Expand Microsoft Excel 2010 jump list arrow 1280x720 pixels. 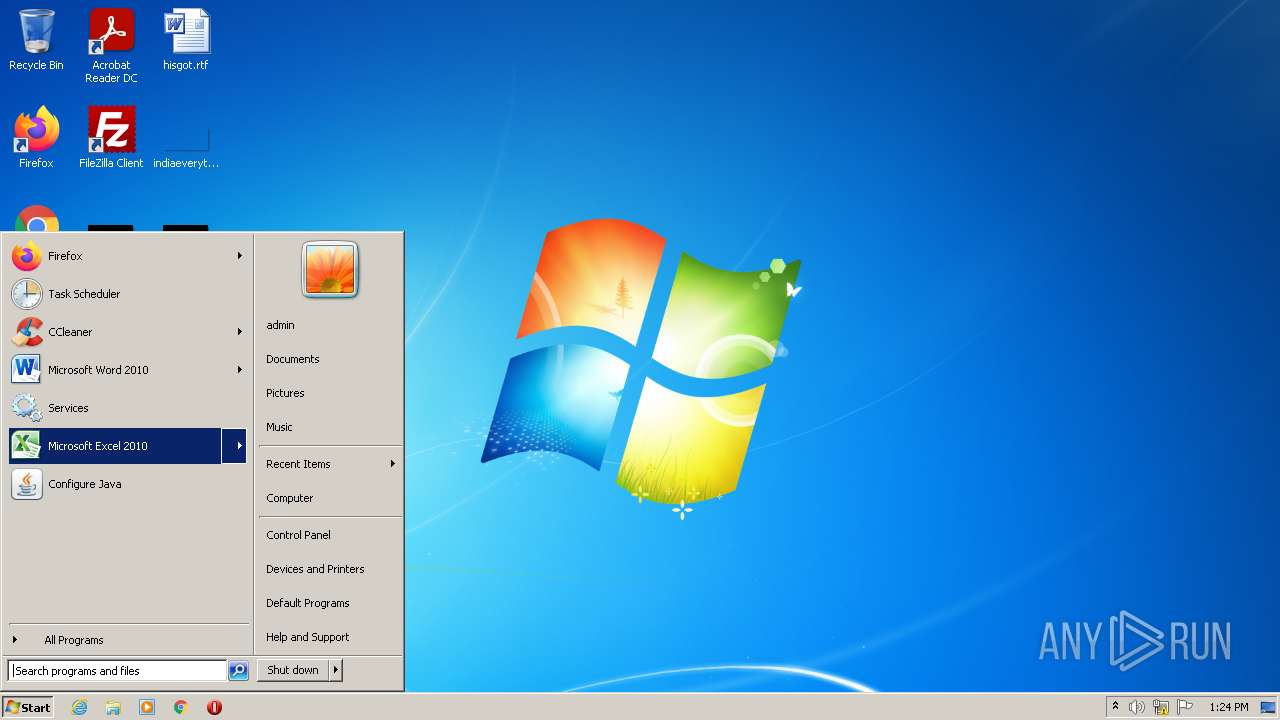(235, 446)
